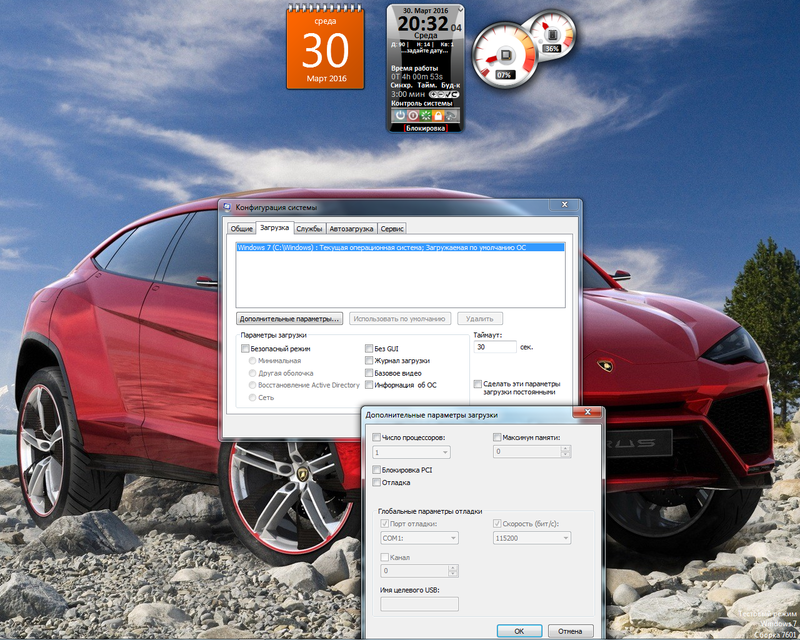Check the Максимум памяти option
The width and height of the screenshot is (800, 640).
(498, 438)
